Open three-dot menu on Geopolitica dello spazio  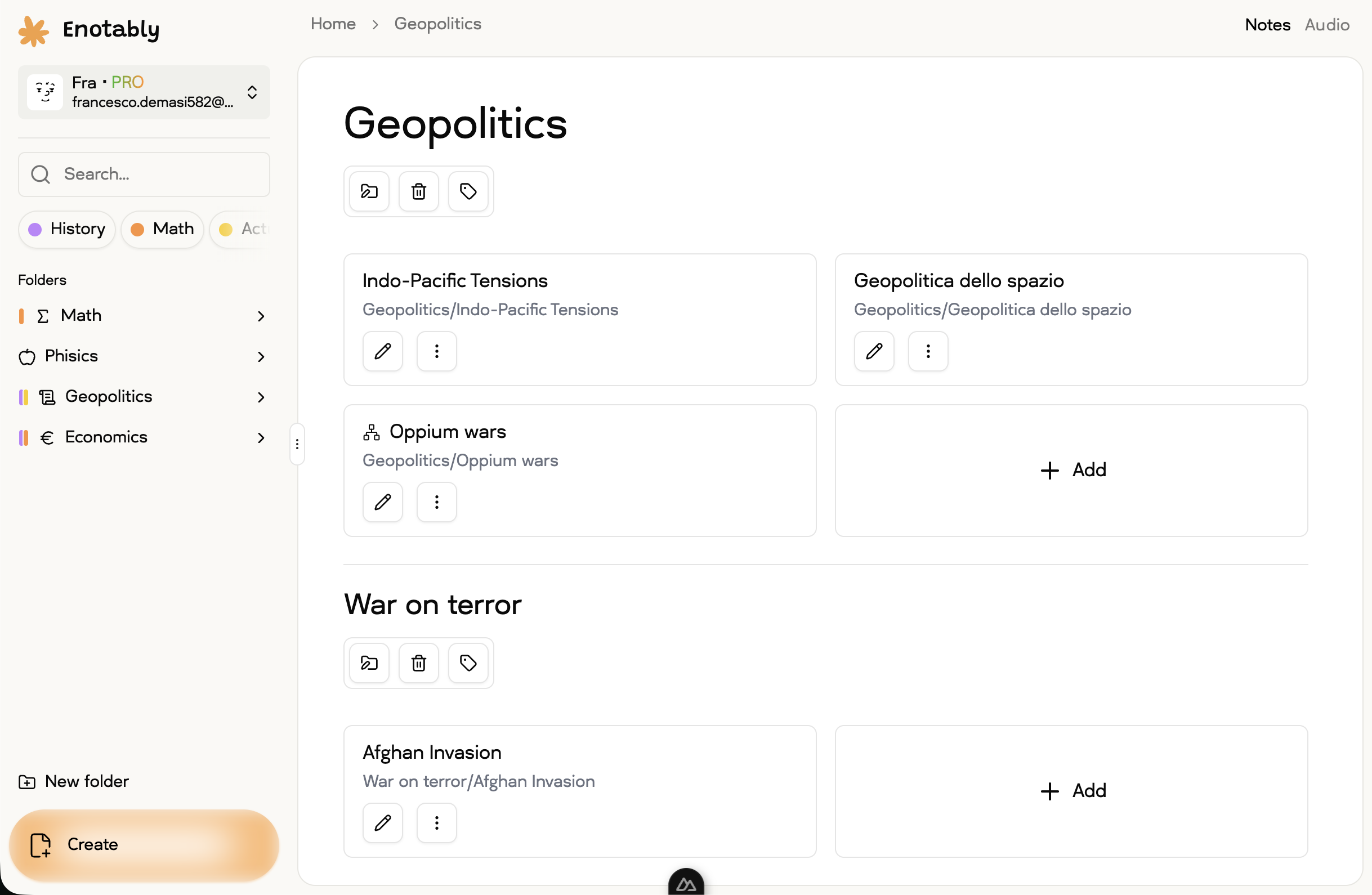pos(928,351)
